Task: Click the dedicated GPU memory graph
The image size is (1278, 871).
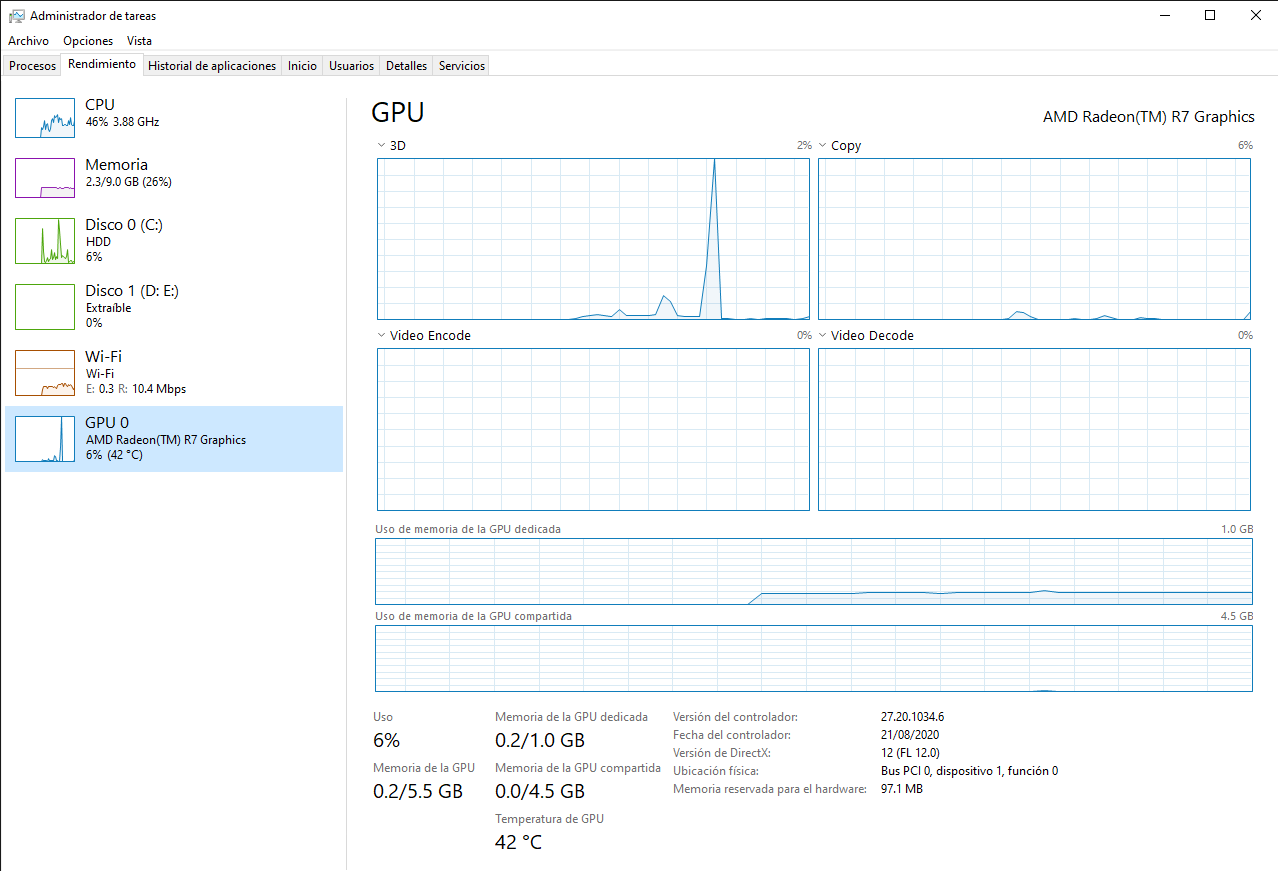Action: tap(814, 572)
